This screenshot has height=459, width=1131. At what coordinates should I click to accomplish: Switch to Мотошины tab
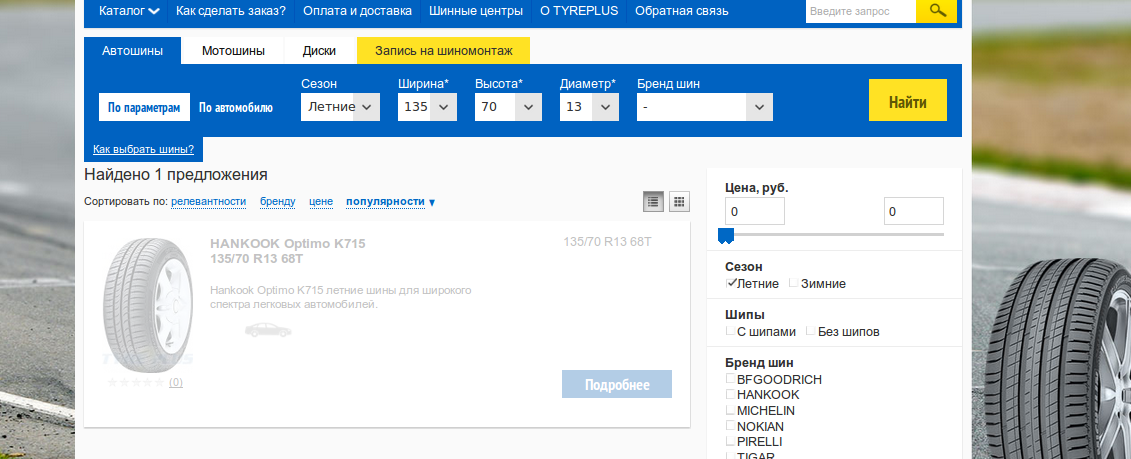tap(233, 51)
